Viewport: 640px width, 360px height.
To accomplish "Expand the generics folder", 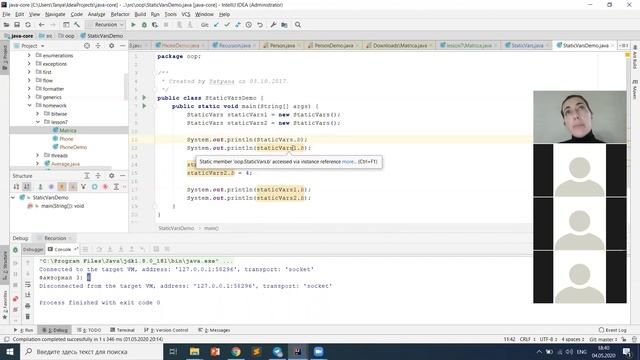I will [29, 97].
